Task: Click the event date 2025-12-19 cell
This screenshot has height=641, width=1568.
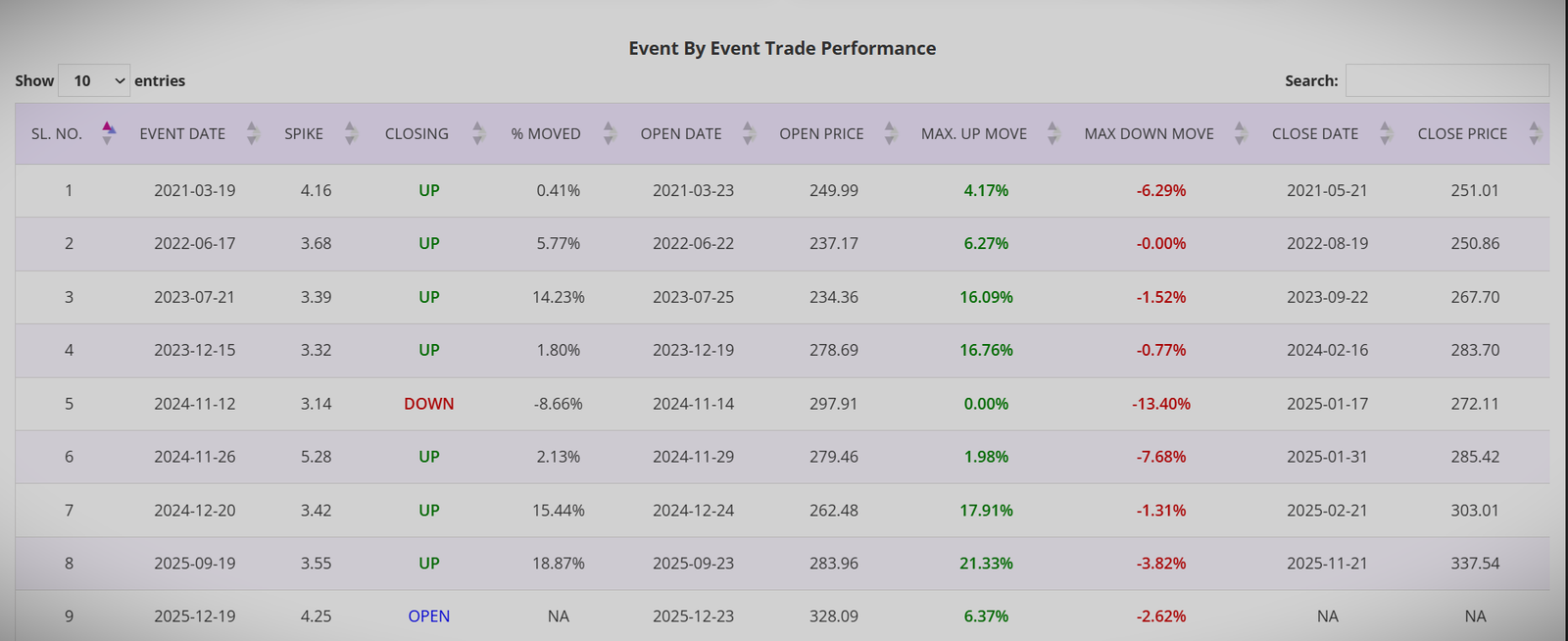Action: coord(195,616)
